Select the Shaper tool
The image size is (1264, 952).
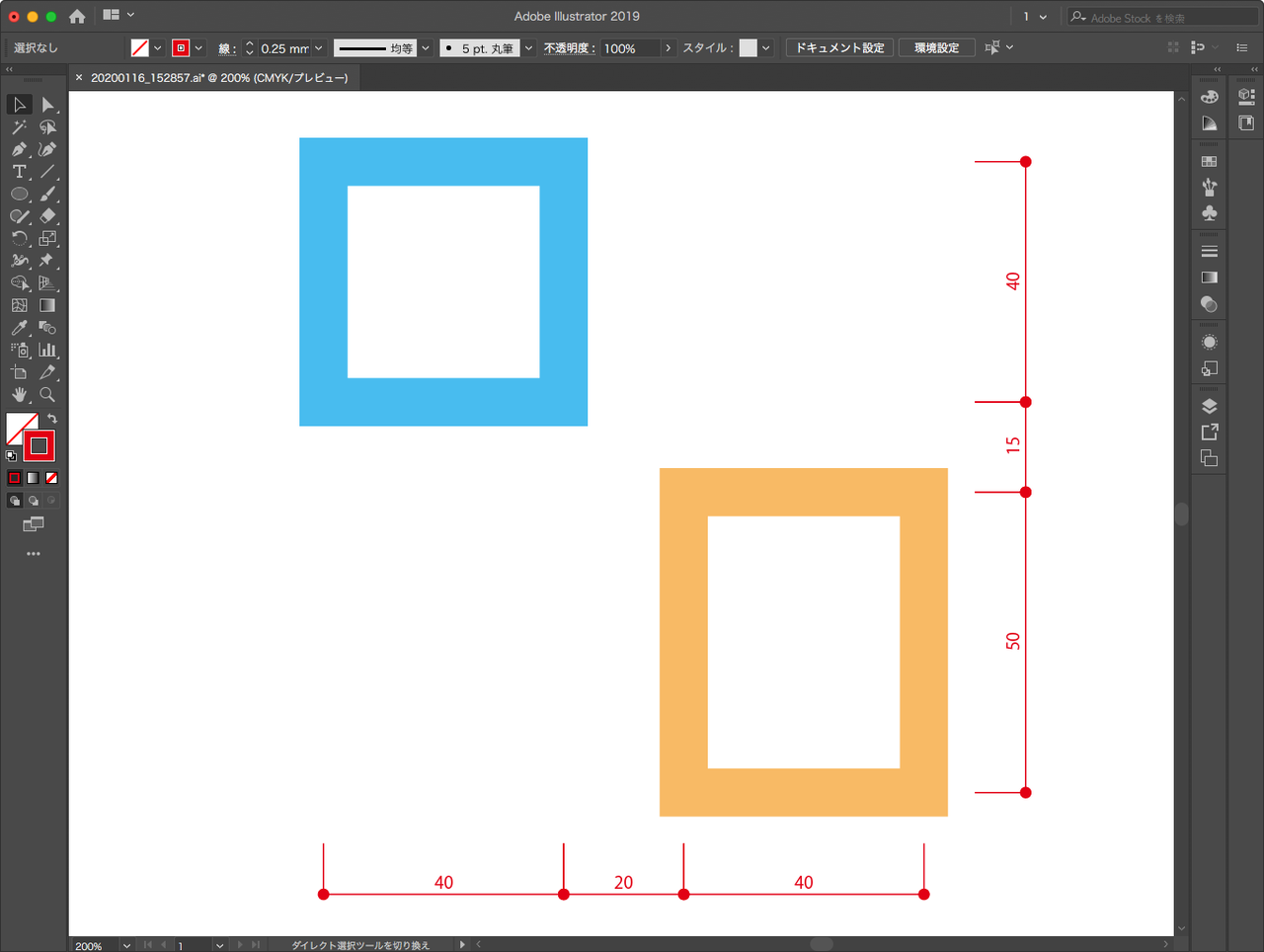[19, 216]
